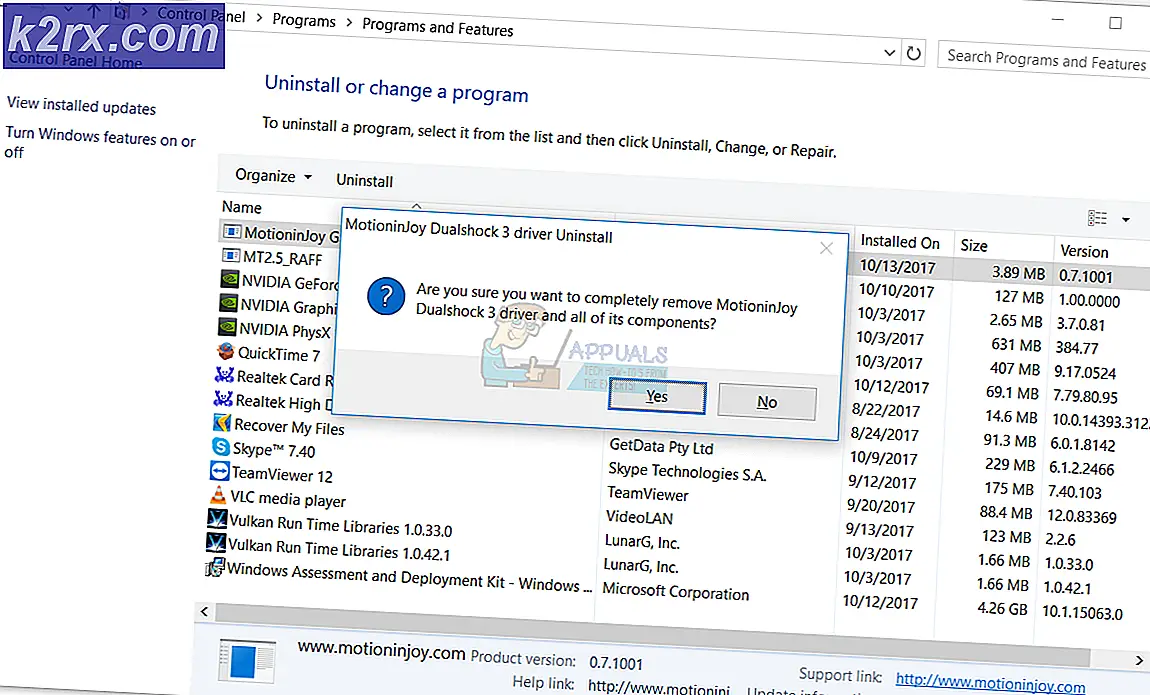Sort list by Installed On column
1150x695 pixels.
click(x=900, y=241)
